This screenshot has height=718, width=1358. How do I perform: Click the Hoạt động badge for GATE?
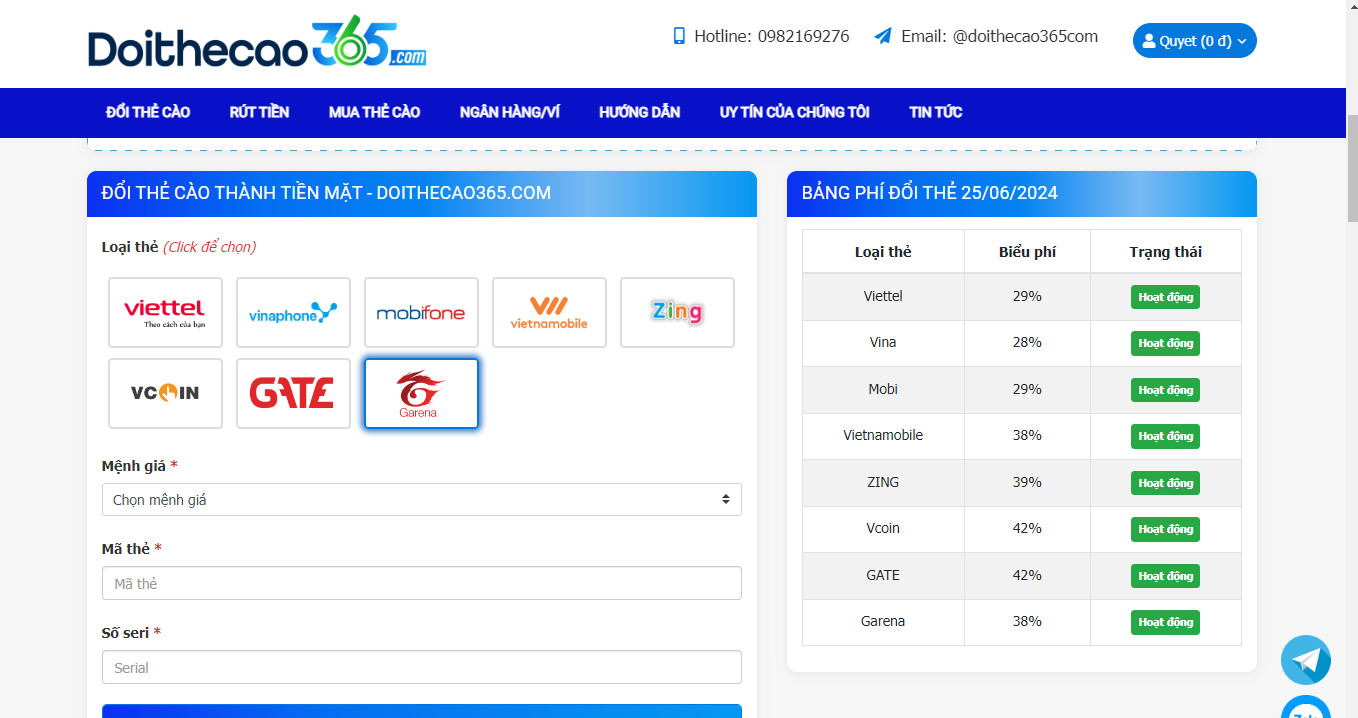coord(1165,576)
